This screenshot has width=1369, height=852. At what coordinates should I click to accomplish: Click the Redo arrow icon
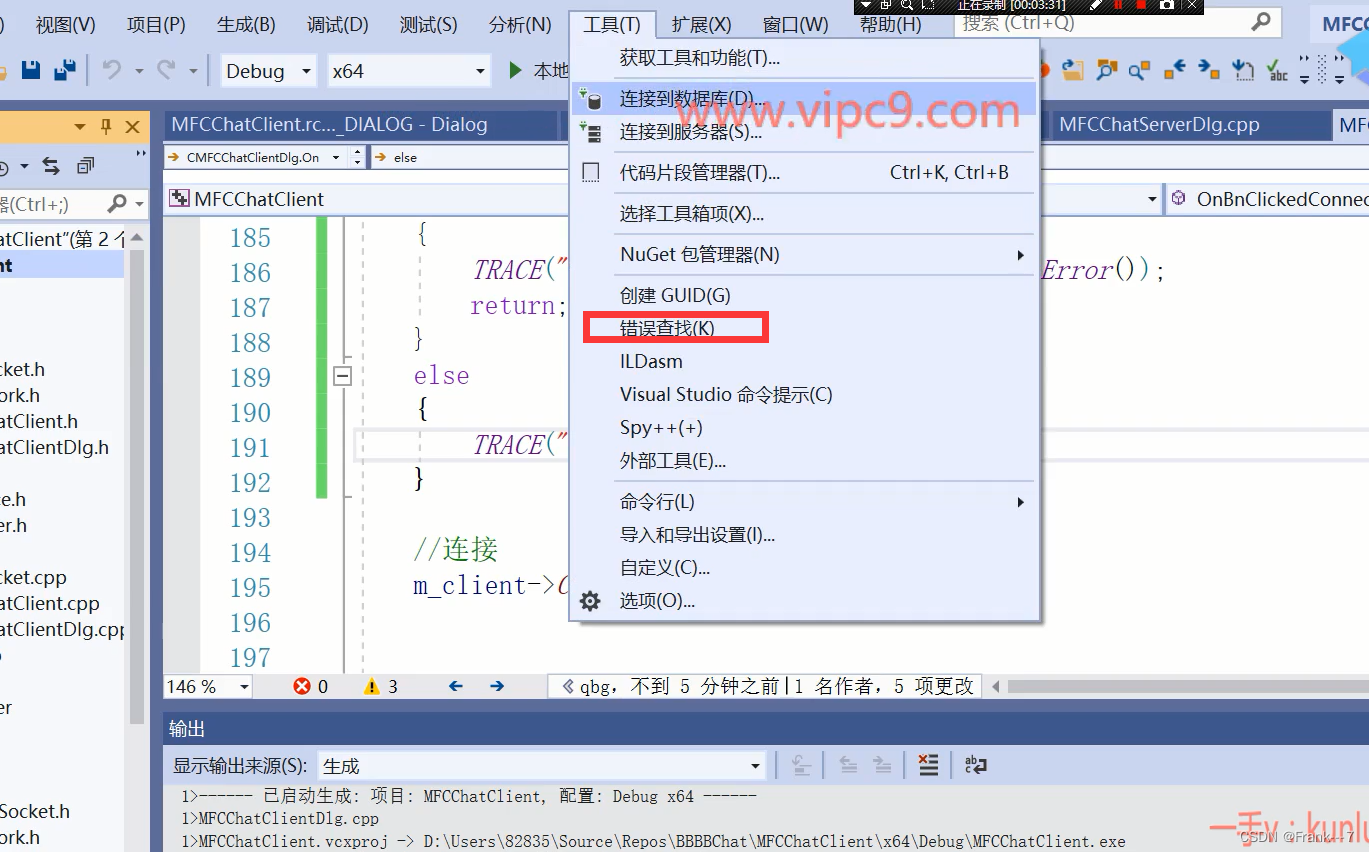166,71
